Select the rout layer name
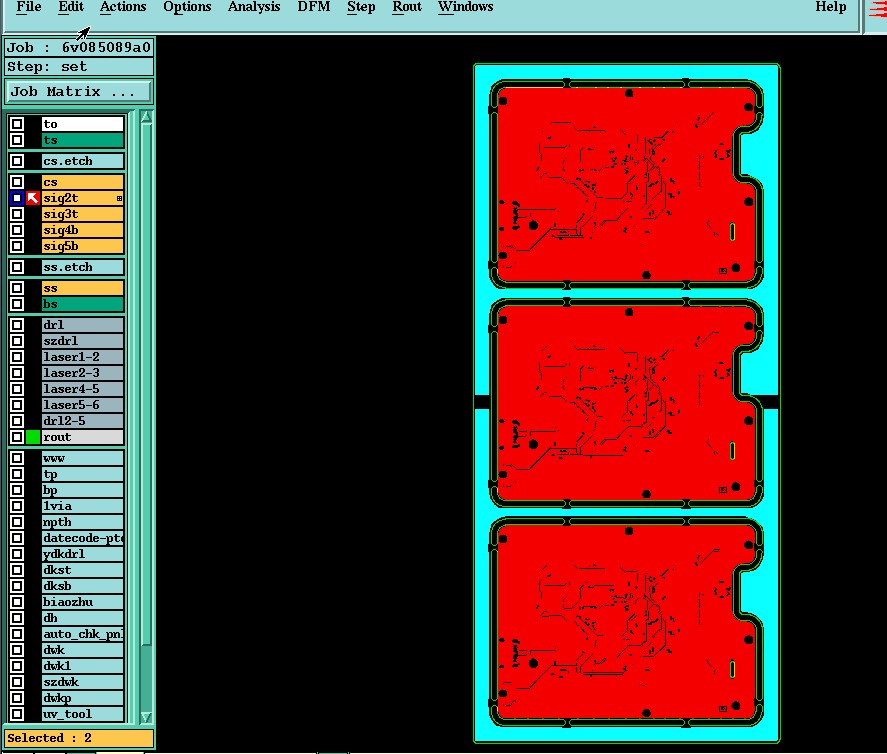This screenshot has height=754, width=887. pyautogui.click(x=83, y=437)
